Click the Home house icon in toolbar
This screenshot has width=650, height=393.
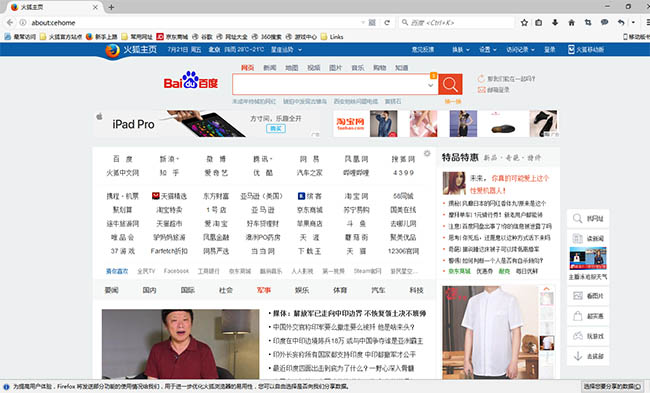point(571,22)
